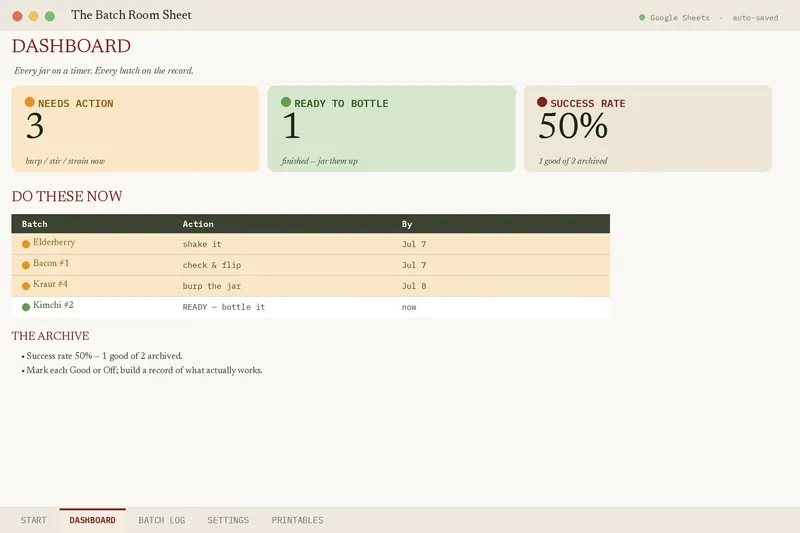The image size is (800, 533).
Task: Go to the SETTINGS tab
Action: [x=228, y=520]
